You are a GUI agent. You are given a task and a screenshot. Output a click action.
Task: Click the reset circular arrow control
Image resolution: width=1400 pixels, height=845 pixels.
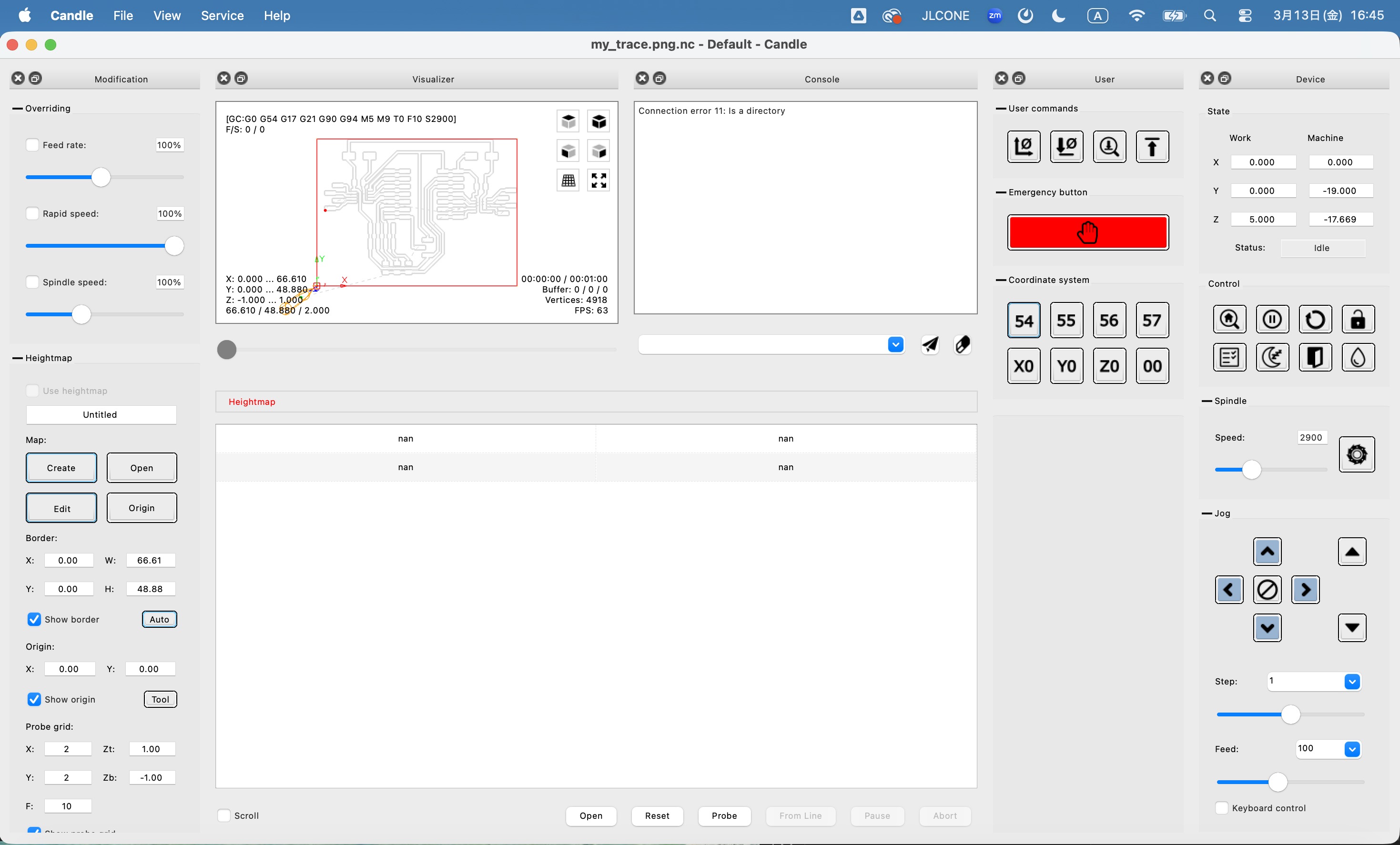pos(1315,320)
